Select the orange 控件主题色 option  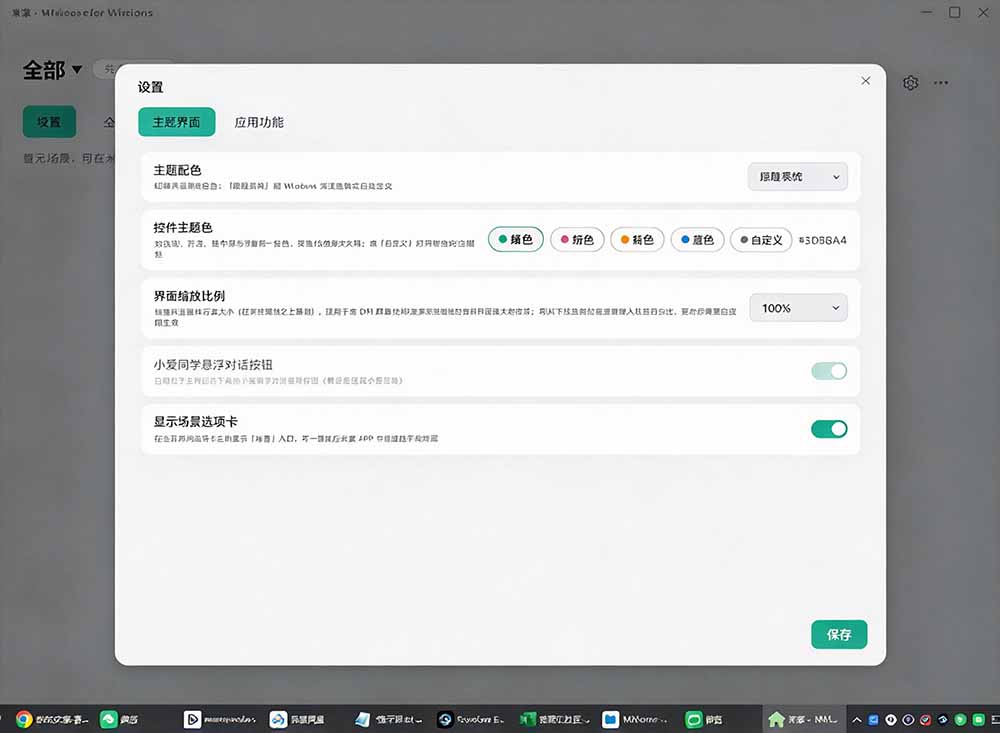pyautogui.click(x=637, y=240)
